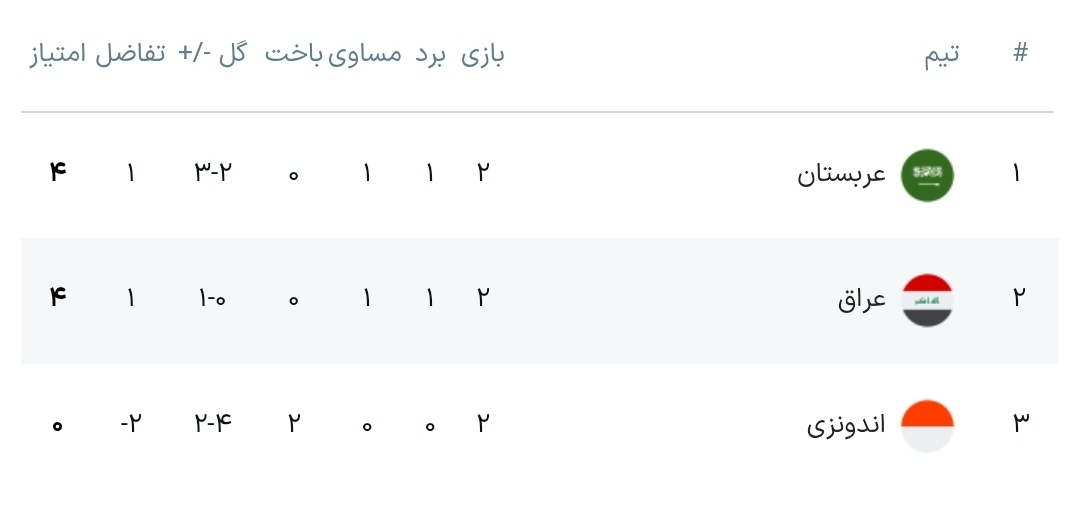Sort by the امتیاز points header

click(x=58, y=54)
